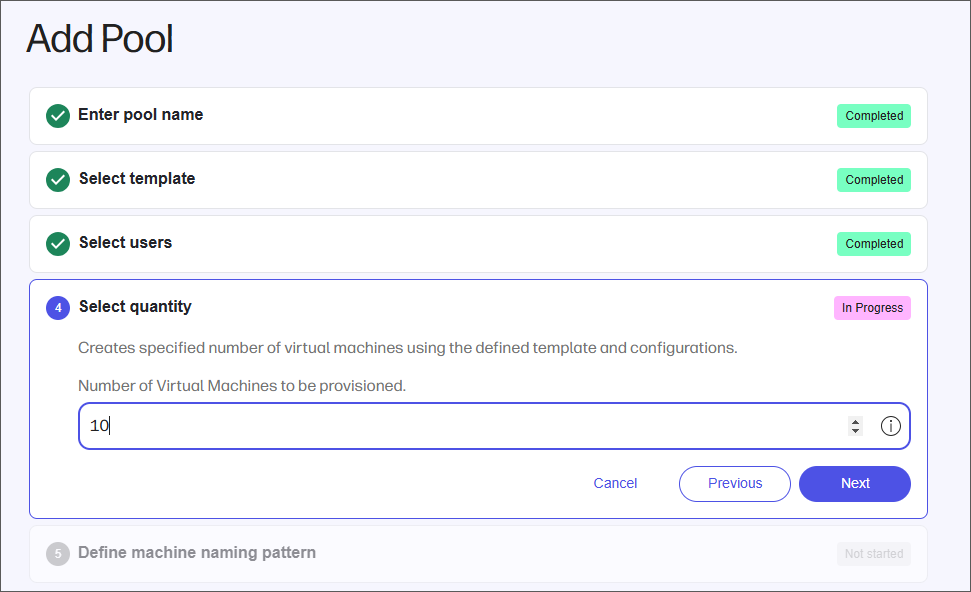Click the info icon beside quantity field
Image resolution: width=971 pixels, height=592 pixels.
[x=890, y=426]
